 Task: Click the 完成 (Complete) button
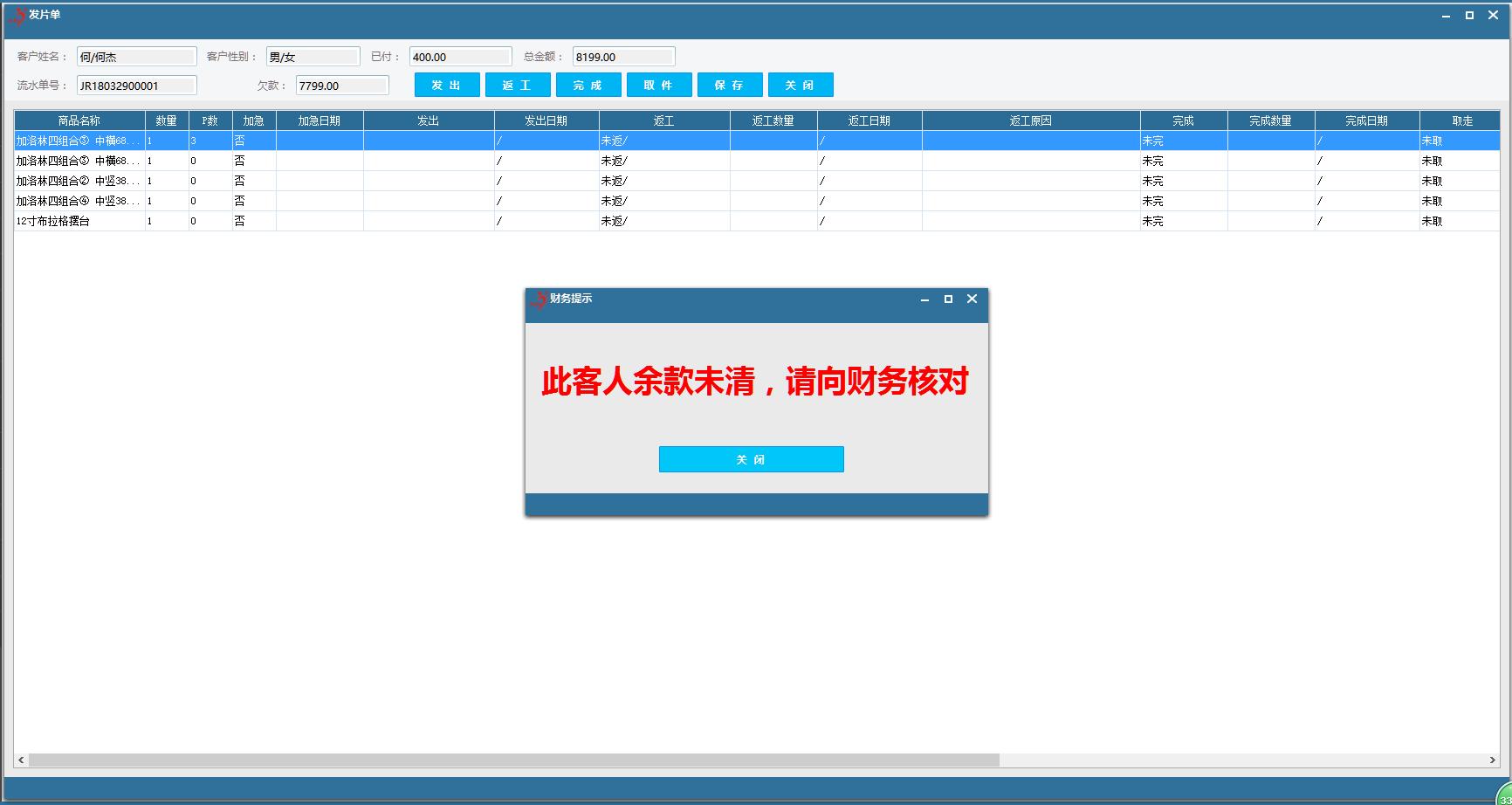[x=588, y=85]
